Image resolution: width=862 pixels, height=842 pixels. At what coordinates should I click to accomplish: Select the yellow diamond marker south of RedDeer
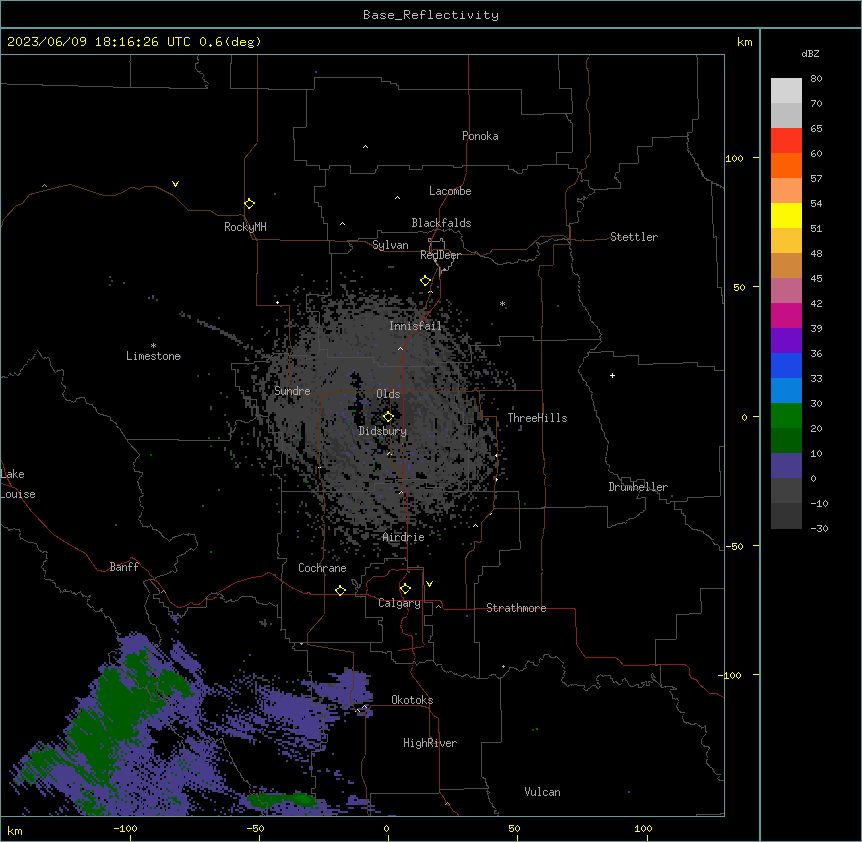425,281
